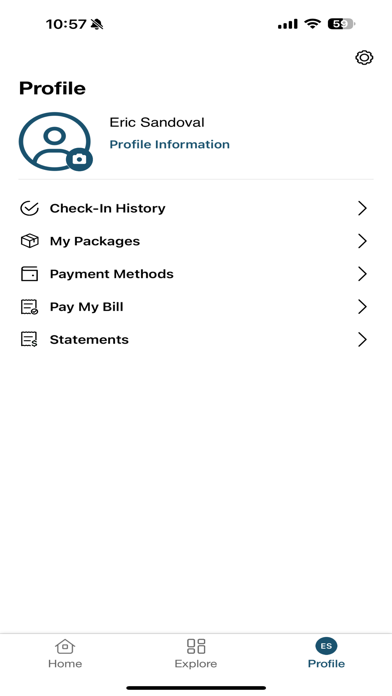Select the Profile tab with the ES badge
This screenshot has height=696, width=392.
click(326, 653)
